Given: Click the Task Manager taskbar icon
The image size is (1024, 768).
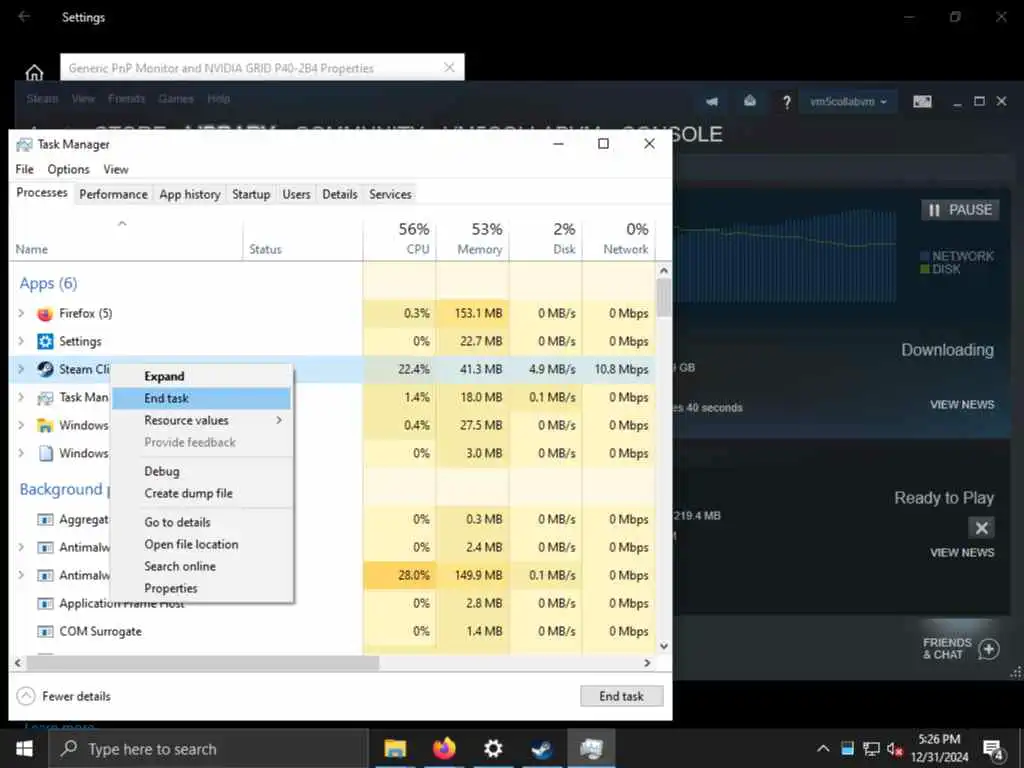Looking at the screenshot, I should point(590,748).
